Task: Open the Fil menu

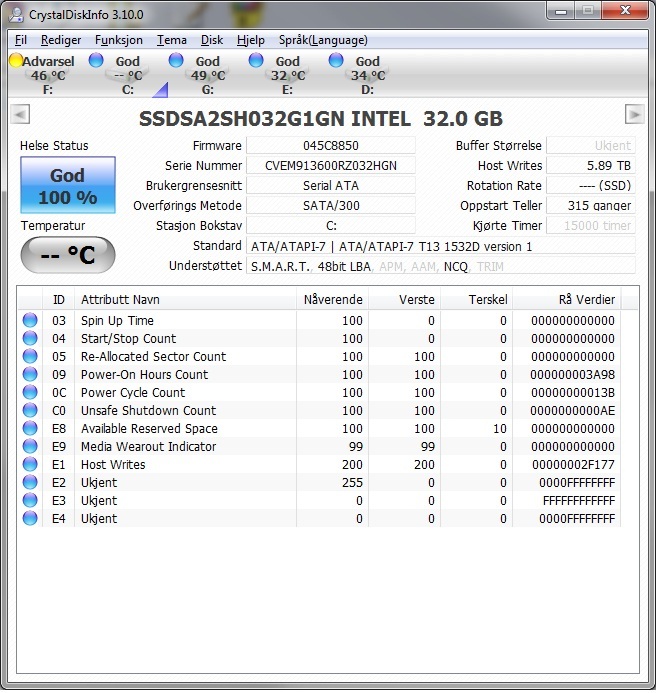Action: click(20, 40)
